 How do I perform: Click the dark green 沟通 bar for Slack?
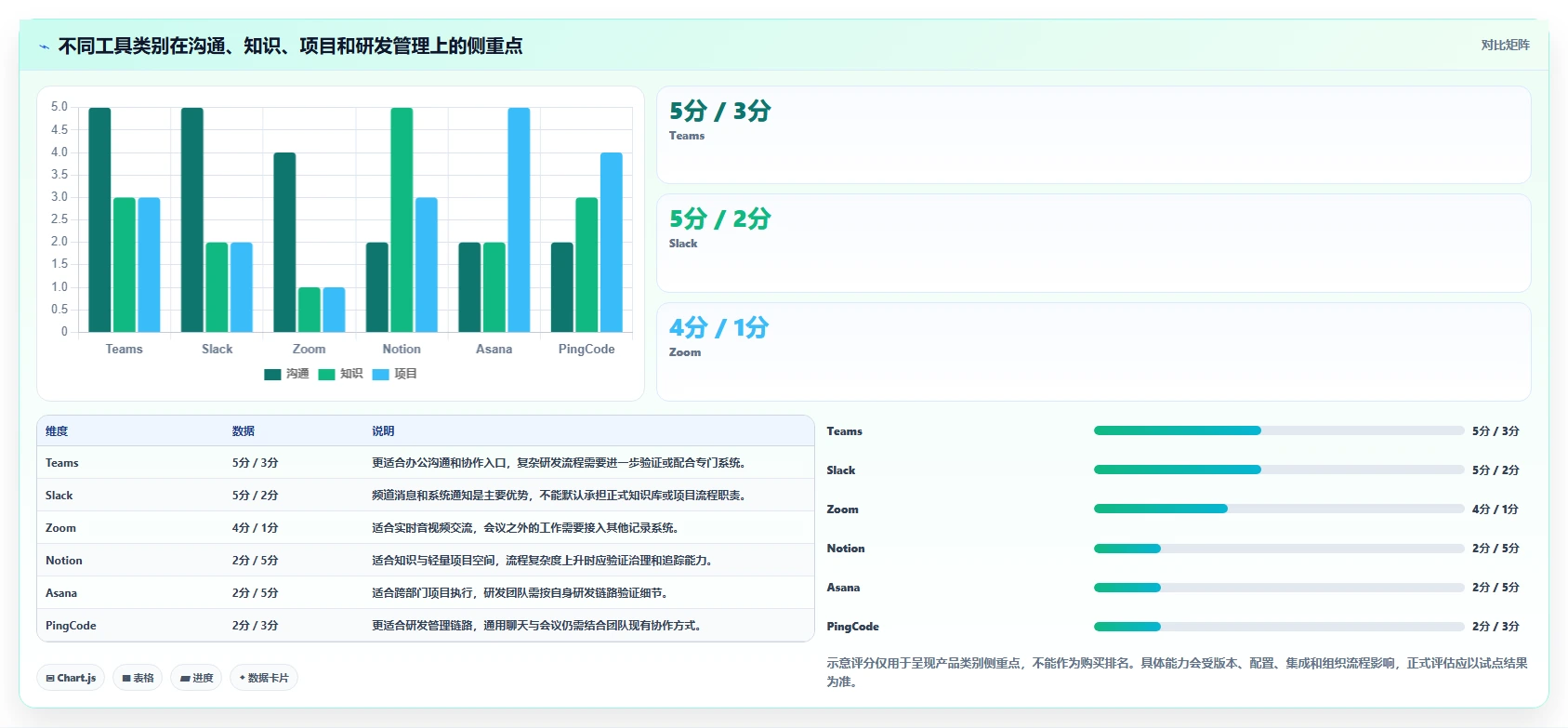pos(192,219)
